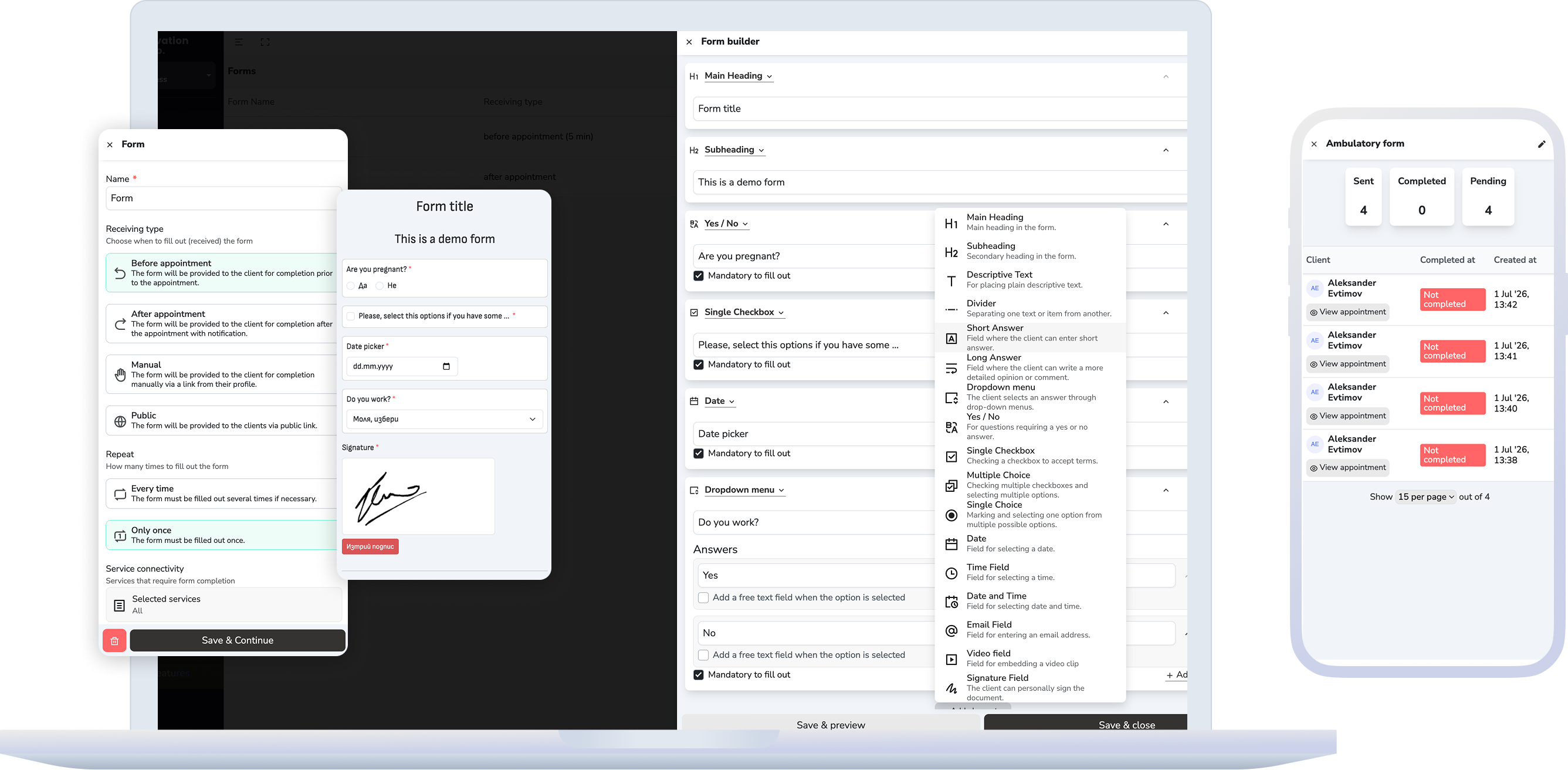
Task: Click the Video field play icon
Action: tap(951, 659)
